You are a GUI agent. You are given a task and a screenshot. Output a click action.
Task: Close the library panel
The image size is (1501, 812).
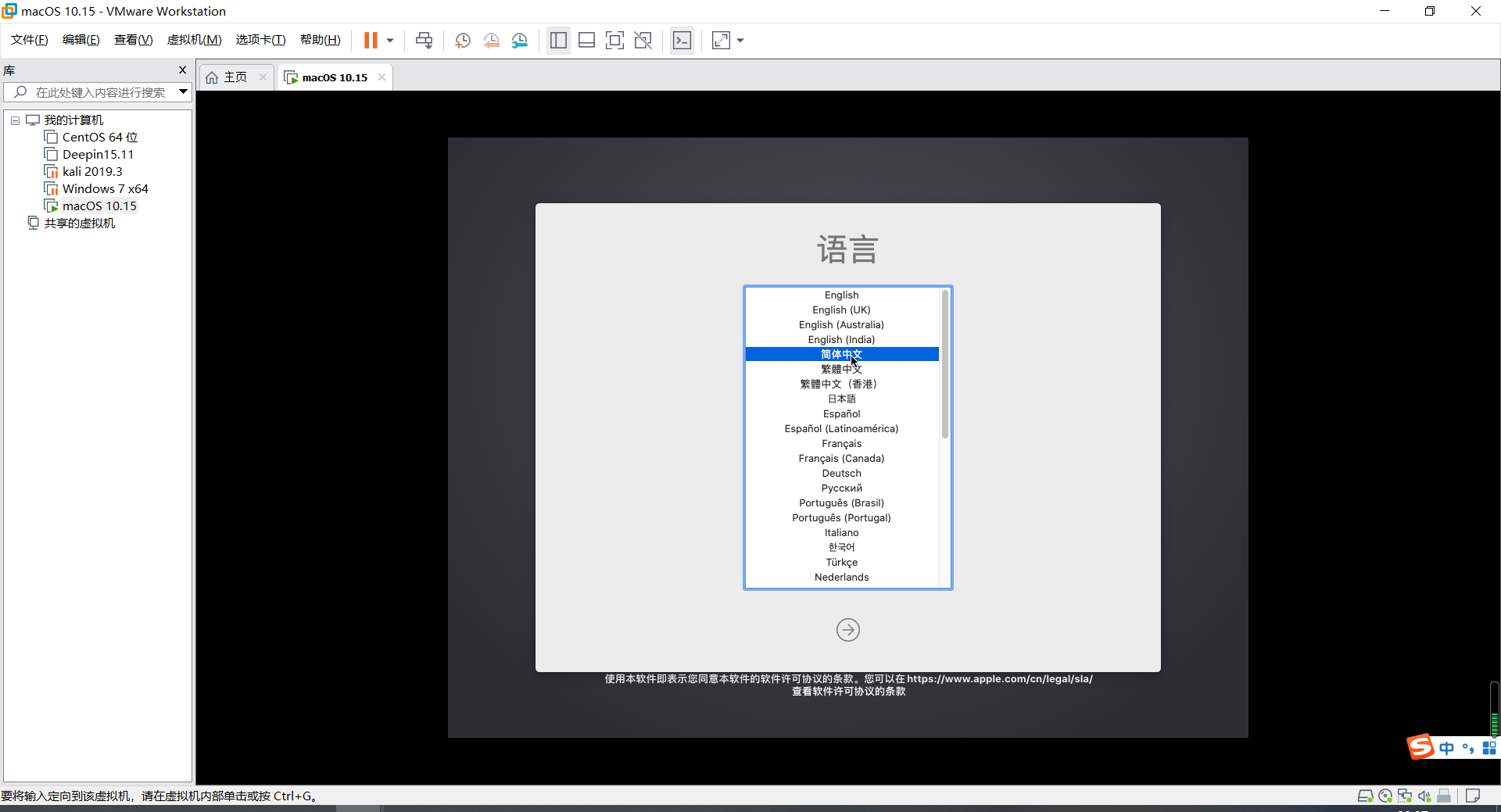(183, 70)
